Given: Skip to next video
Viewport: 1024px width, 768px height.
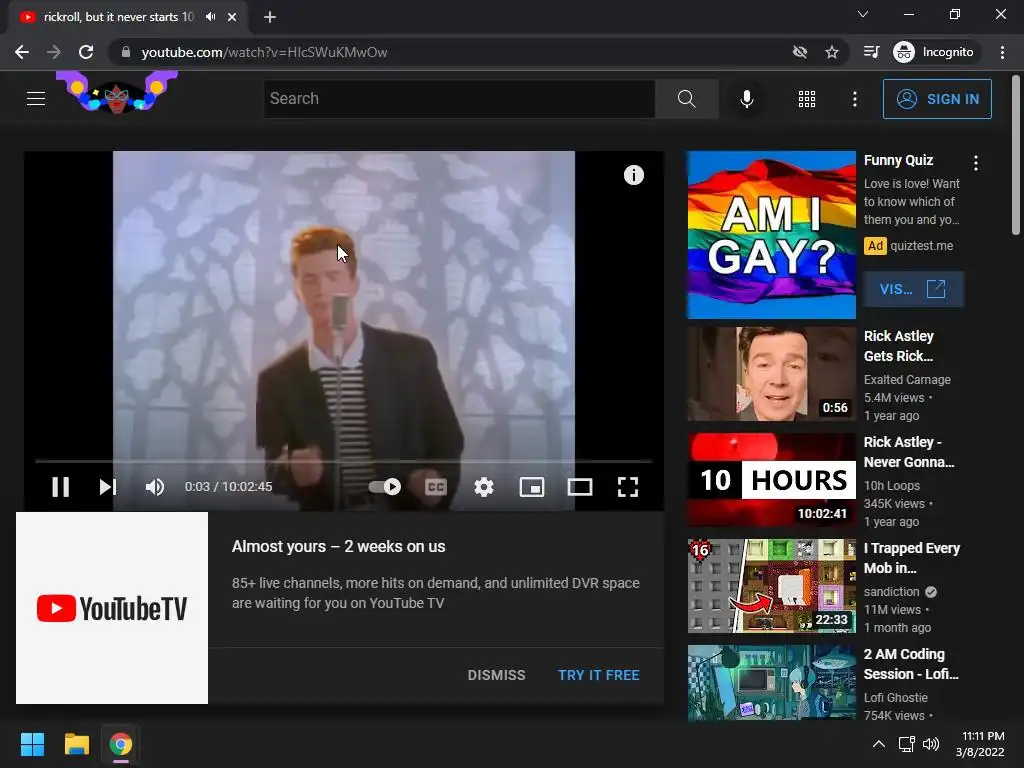Looking at the screenshot, I should tap(108, 487).
